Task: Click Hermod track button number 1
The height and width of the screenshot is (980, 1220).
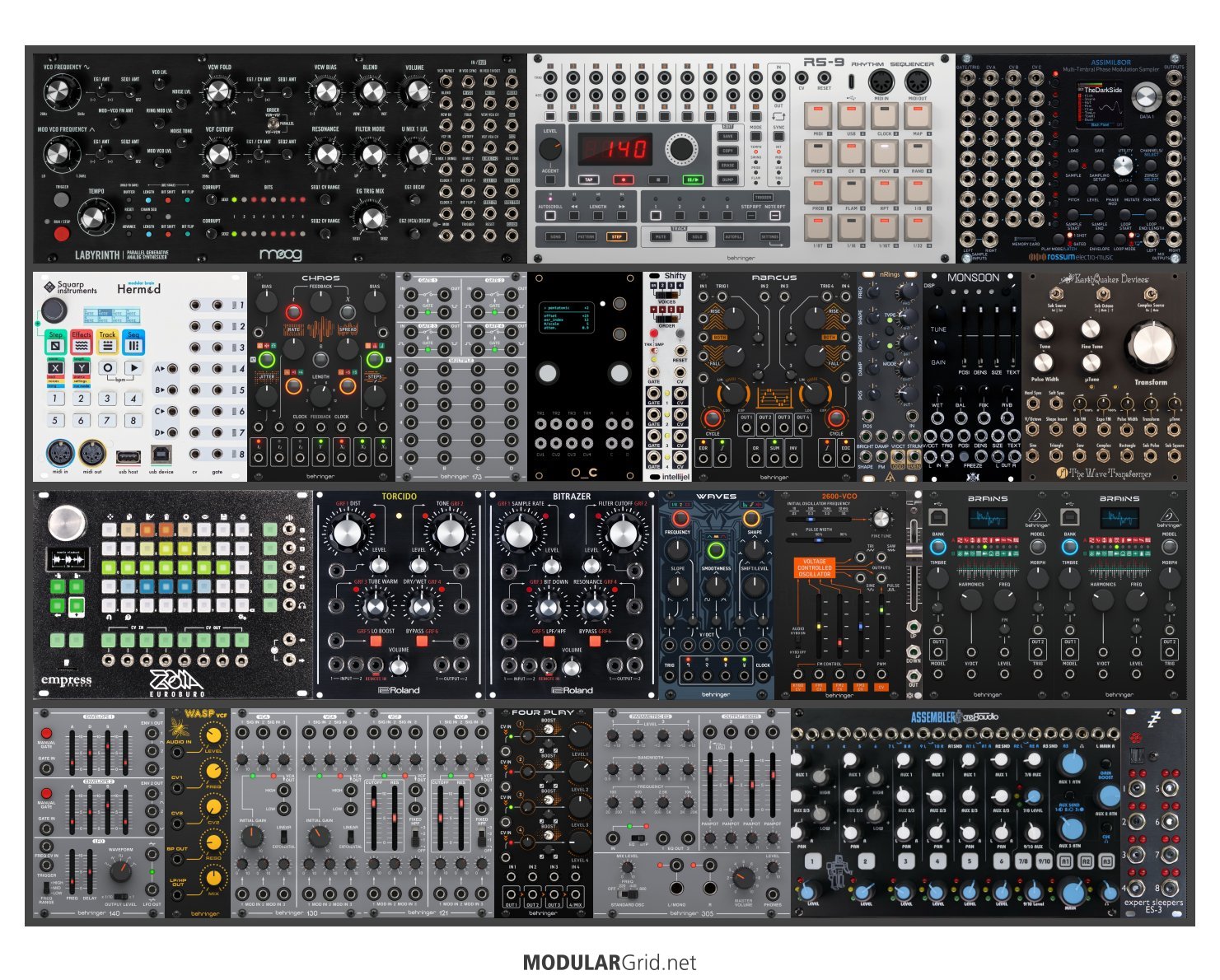Action: tap(55, 399)
